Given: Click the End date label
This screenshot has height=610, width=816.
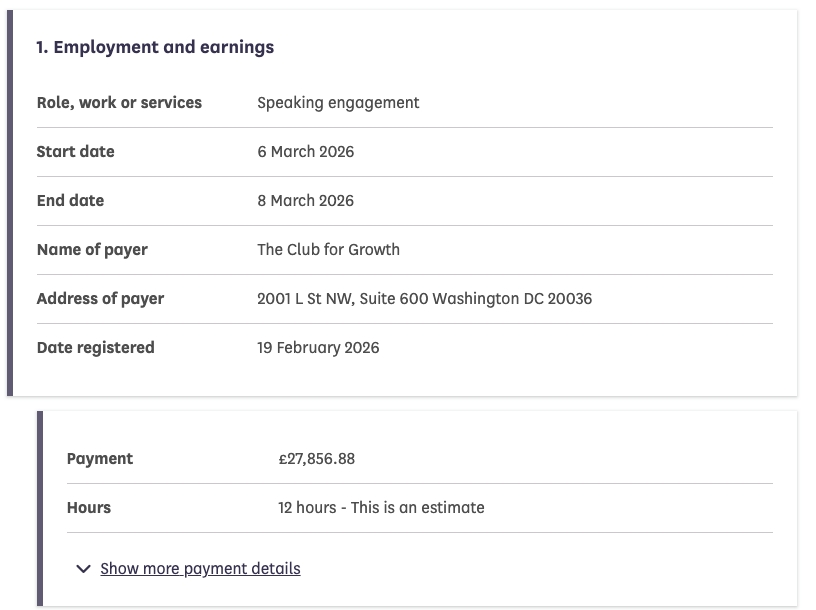Looking at the screenshot, I should [70, 200].
